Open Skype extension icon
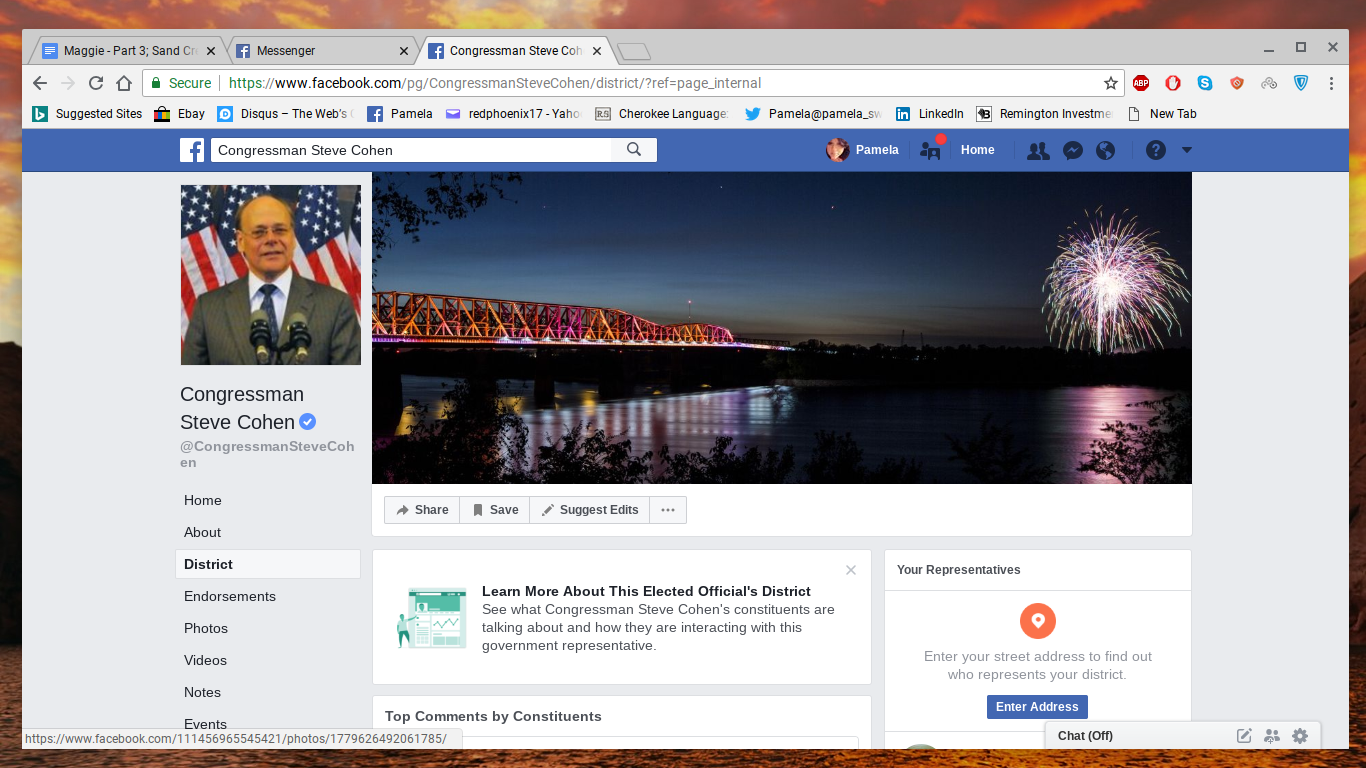The height and width of the screenshot is (768, 1366). [x=1205, y=83]
